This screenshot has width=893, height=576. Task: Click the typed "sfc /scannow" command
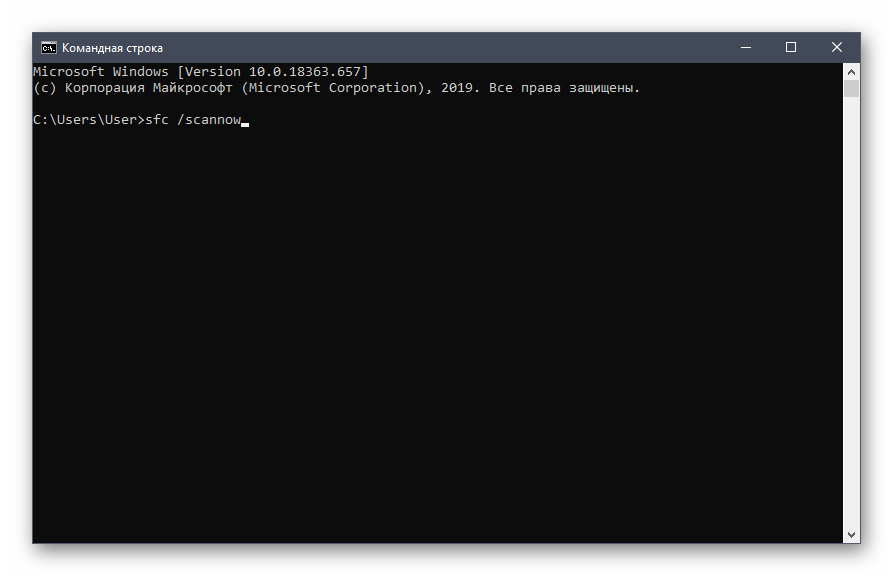coord(198,121)
